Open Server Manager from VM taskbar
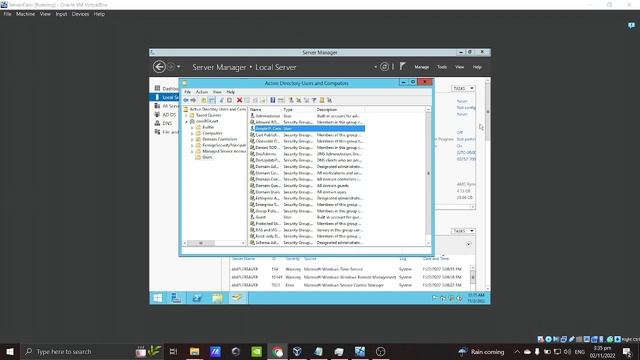Screen dimensions: 640x360 (176, 298)
